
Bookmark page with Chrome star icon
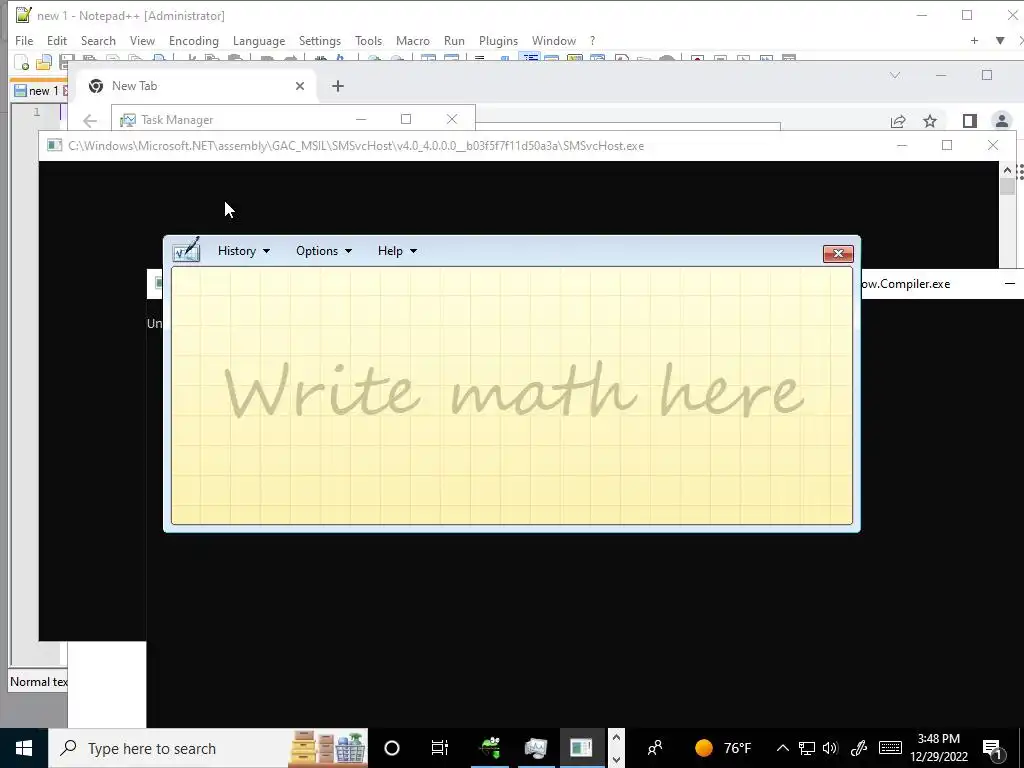tap(930, 121)
